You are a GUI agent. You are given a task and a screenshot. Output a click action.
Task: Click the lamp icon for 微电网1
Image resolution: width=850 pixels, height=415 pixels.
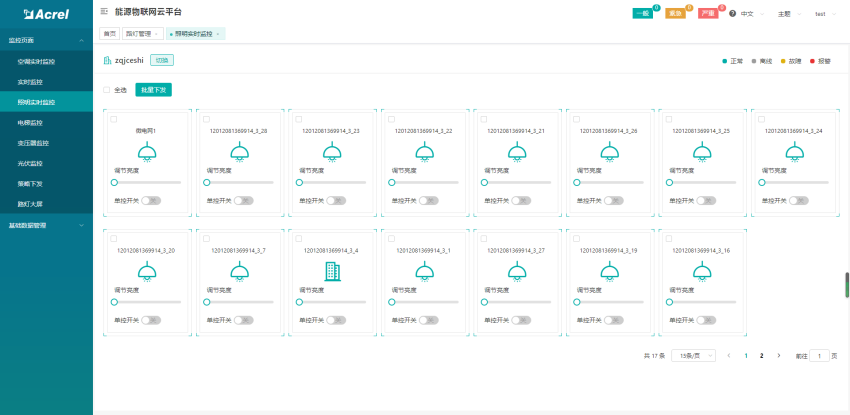coord(146,152)
